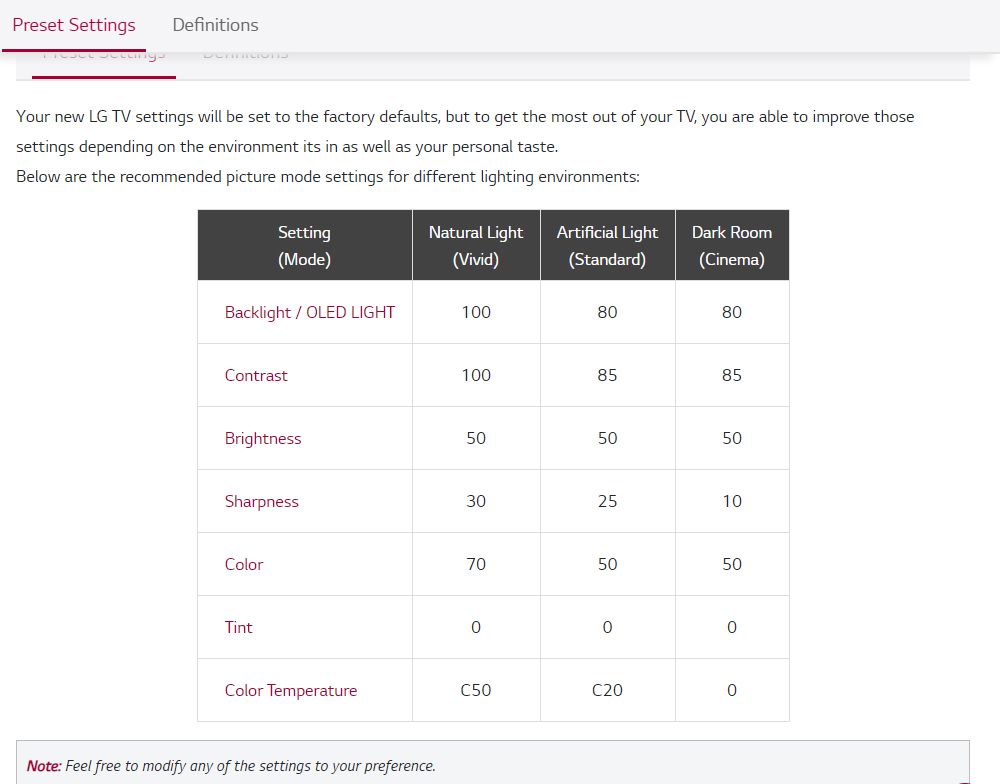
Task: Click the Sharpness value 10 for Cinema
Action: pos(732,501)
